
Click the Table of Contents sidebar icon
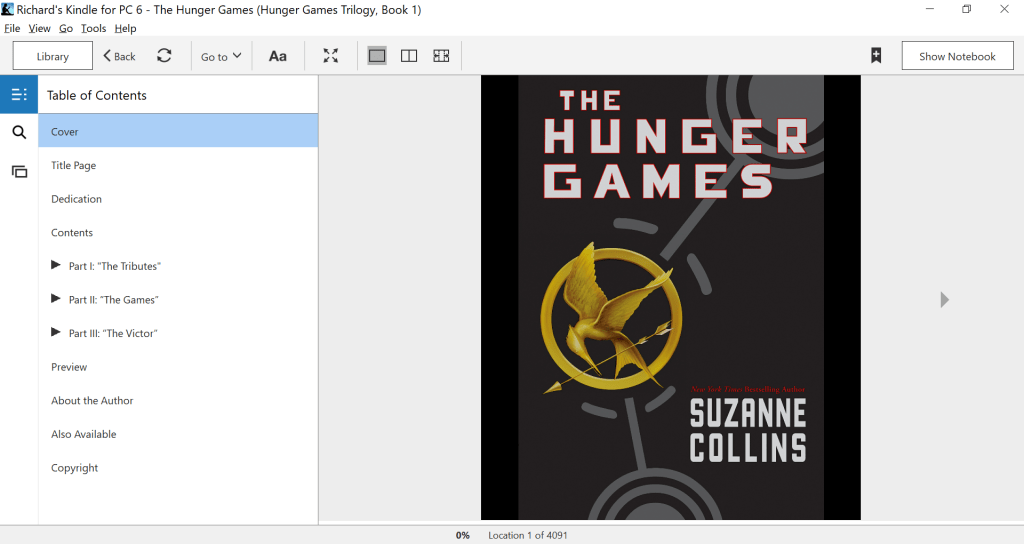19,95
